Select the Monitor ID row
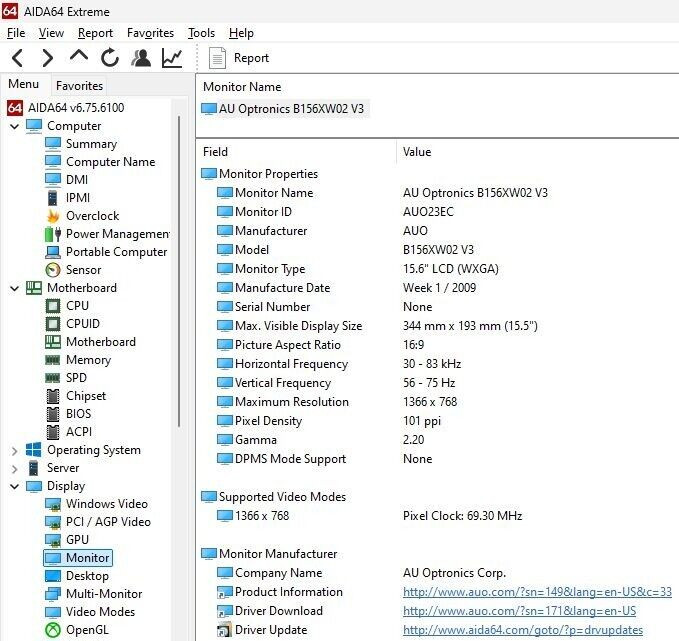Screen dimensions: 679x641 439,212
